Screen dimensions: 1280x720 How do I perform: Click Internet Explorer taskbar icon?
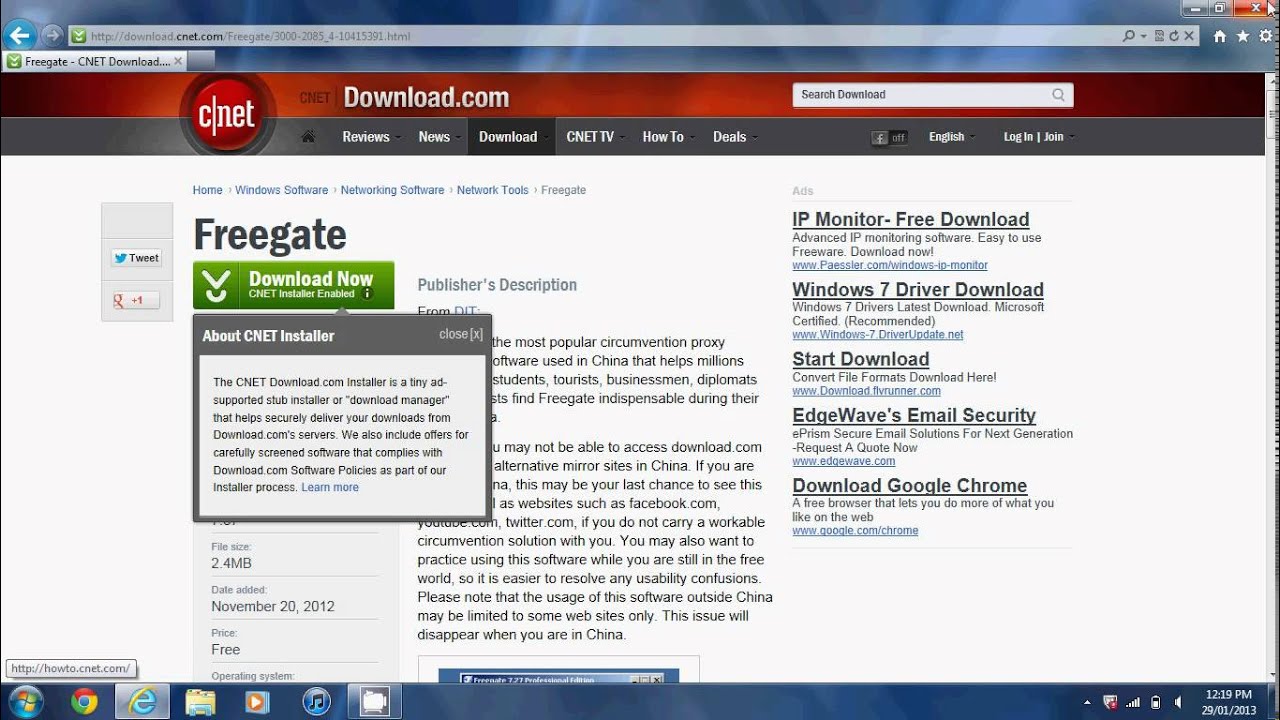click(143, 702)
